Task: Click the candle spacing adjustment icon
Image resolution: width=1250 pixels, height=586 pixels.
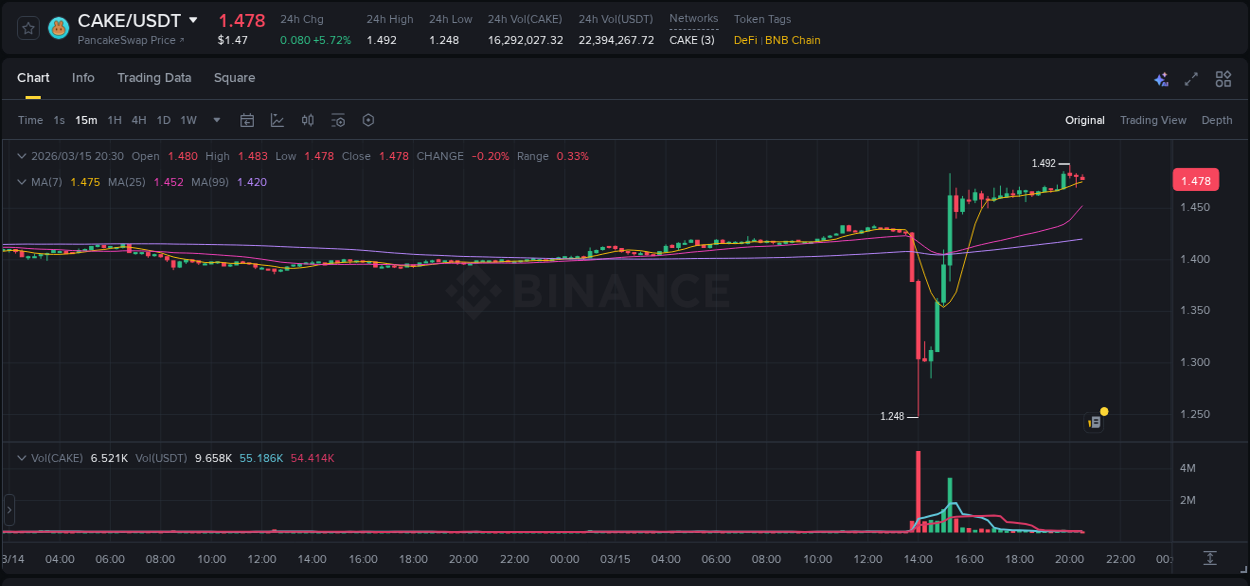Action: pyautogui.click(x=307, y=120)
